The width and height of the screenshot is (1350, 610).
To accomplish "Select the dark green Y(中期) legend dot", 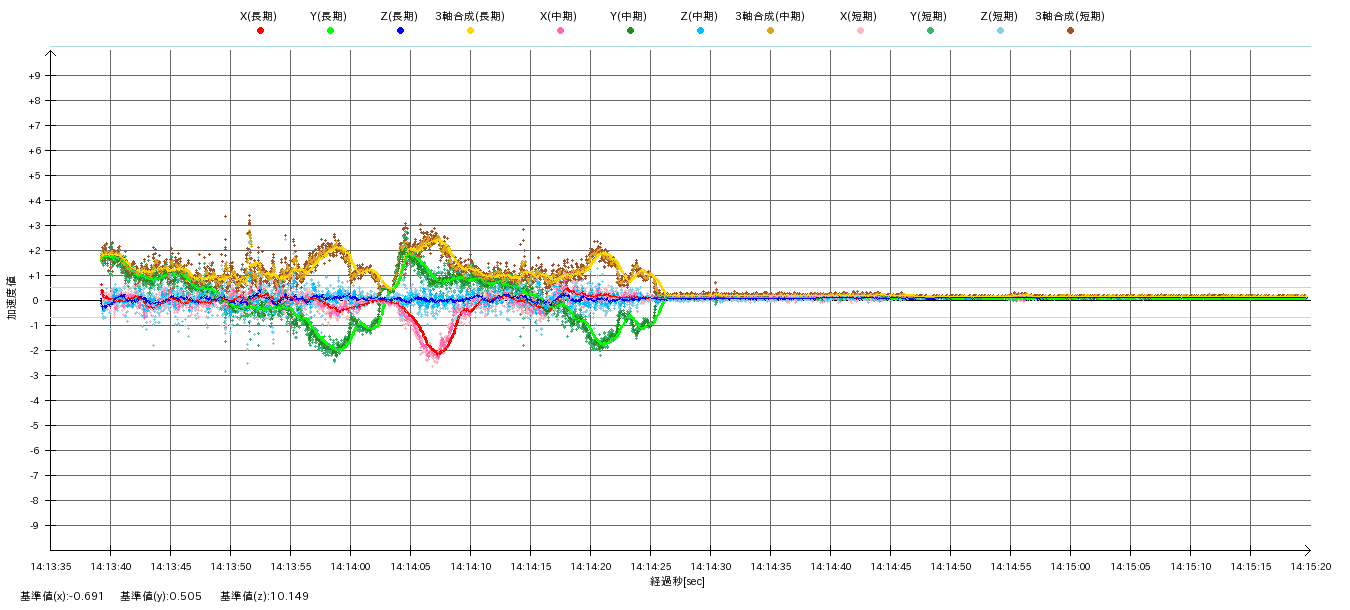I will 630,31.
